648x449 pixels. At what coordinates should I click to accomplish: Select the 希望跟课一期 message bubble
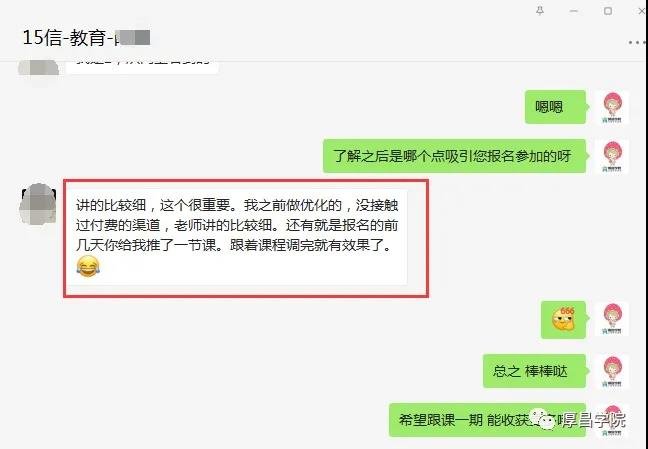(487, 420)
